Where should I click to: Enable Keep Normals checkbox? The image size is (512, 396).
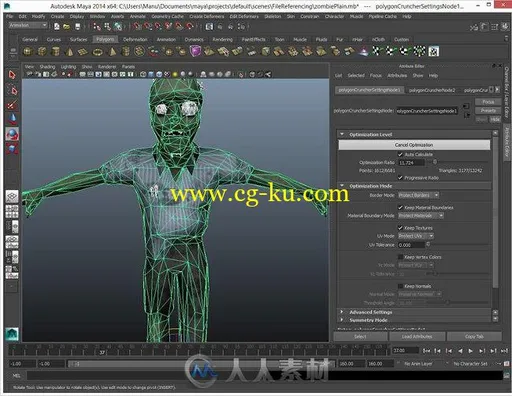[x=400, y=286]
